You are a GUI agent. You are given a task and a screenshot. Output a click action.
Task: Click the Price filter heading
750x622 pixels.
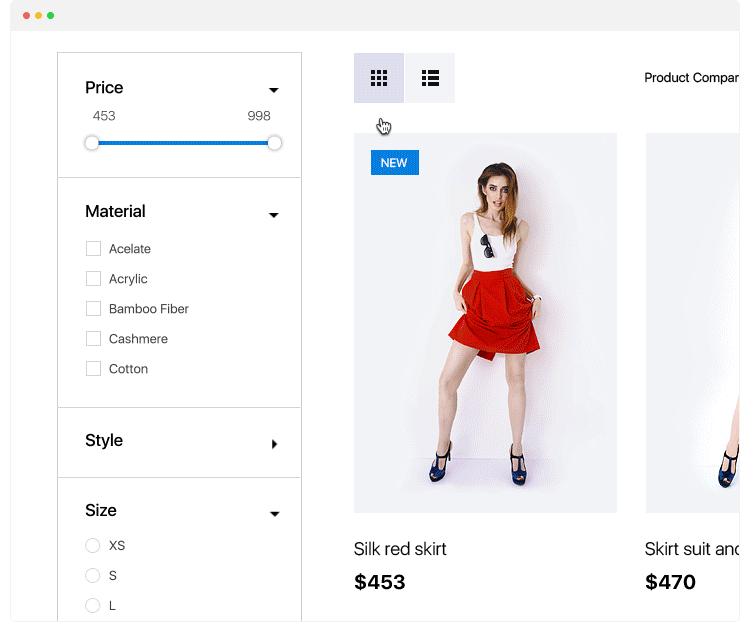[104, 88]
